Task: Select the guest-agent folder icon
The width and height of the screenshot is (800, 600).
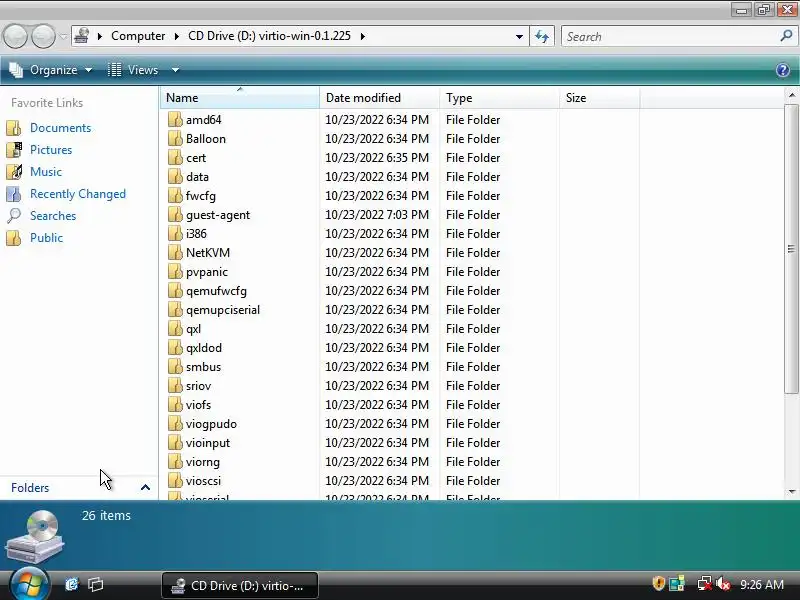Action: coord(175,214)
